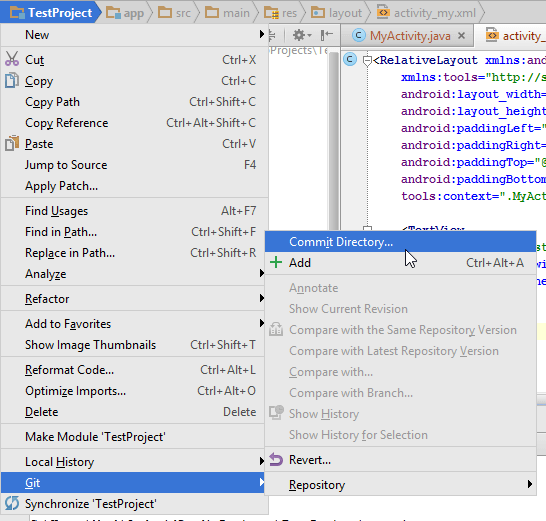Expand the Add to Favorites submenu arrow

click(x=262, y=323)
